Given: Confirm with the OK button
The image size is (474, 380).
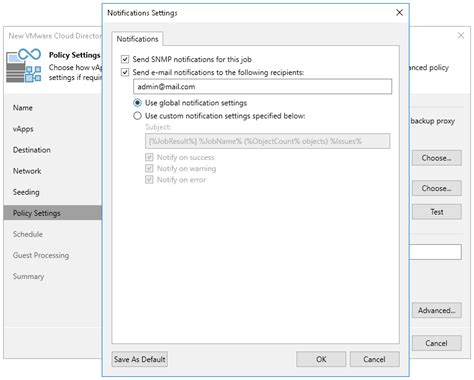Looking at the screenshot, I should pos(321,359).
